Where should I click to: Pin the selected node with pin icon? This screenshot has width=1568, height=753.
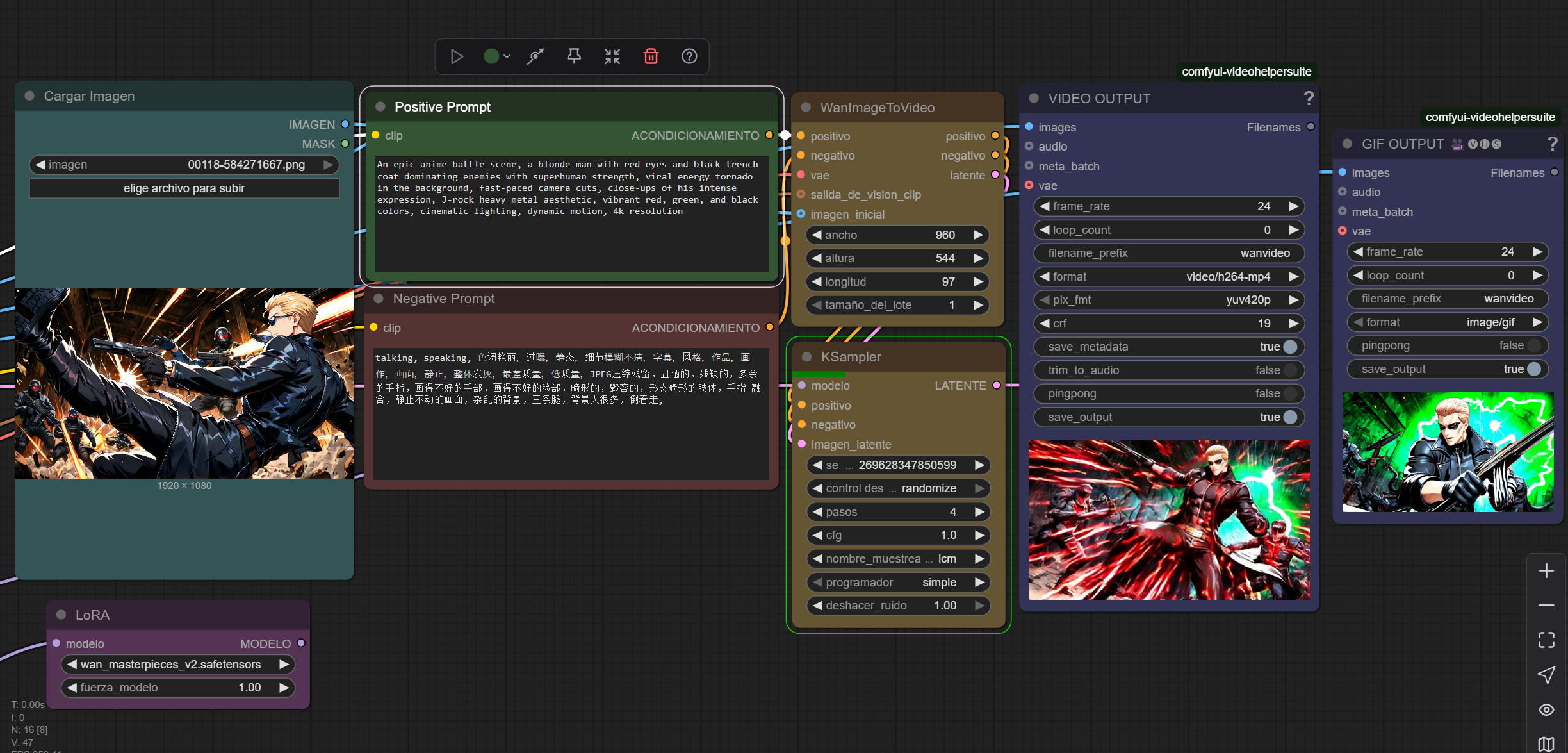tap(574, 56)
